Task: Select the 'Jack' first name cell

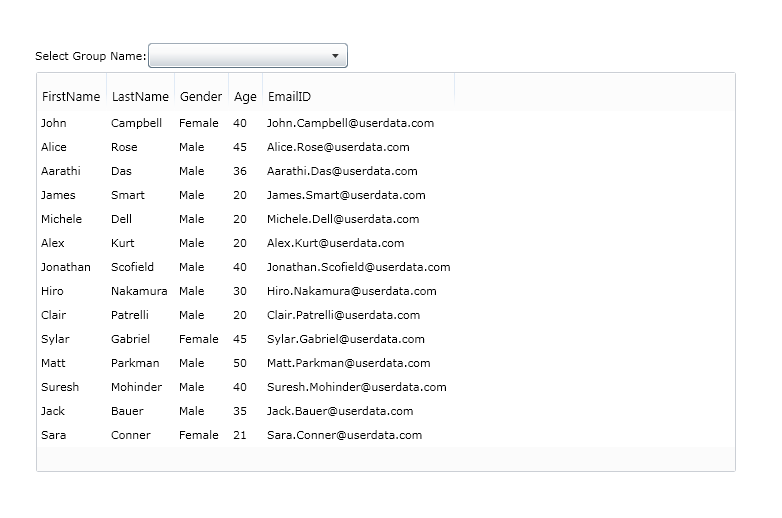Action: [x=52, y=410]
